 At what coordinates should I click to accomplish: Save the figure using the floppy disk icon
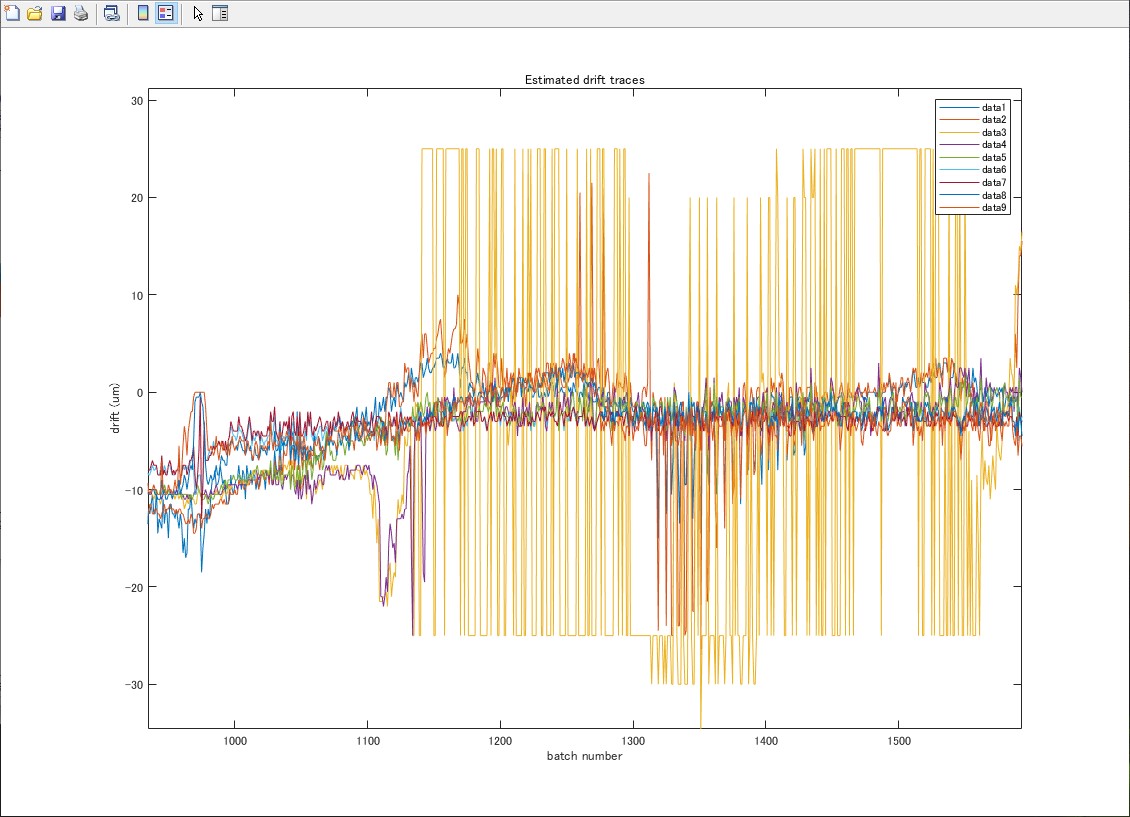58,13
